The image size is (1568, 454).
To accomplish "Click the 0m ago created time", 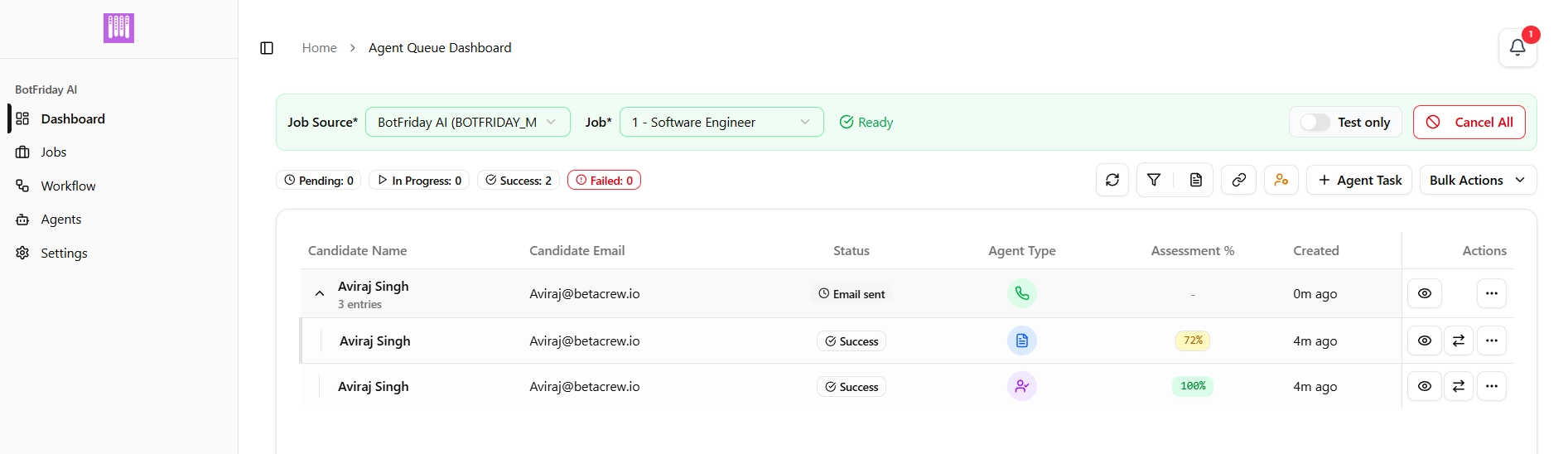I will point(1315,293).
